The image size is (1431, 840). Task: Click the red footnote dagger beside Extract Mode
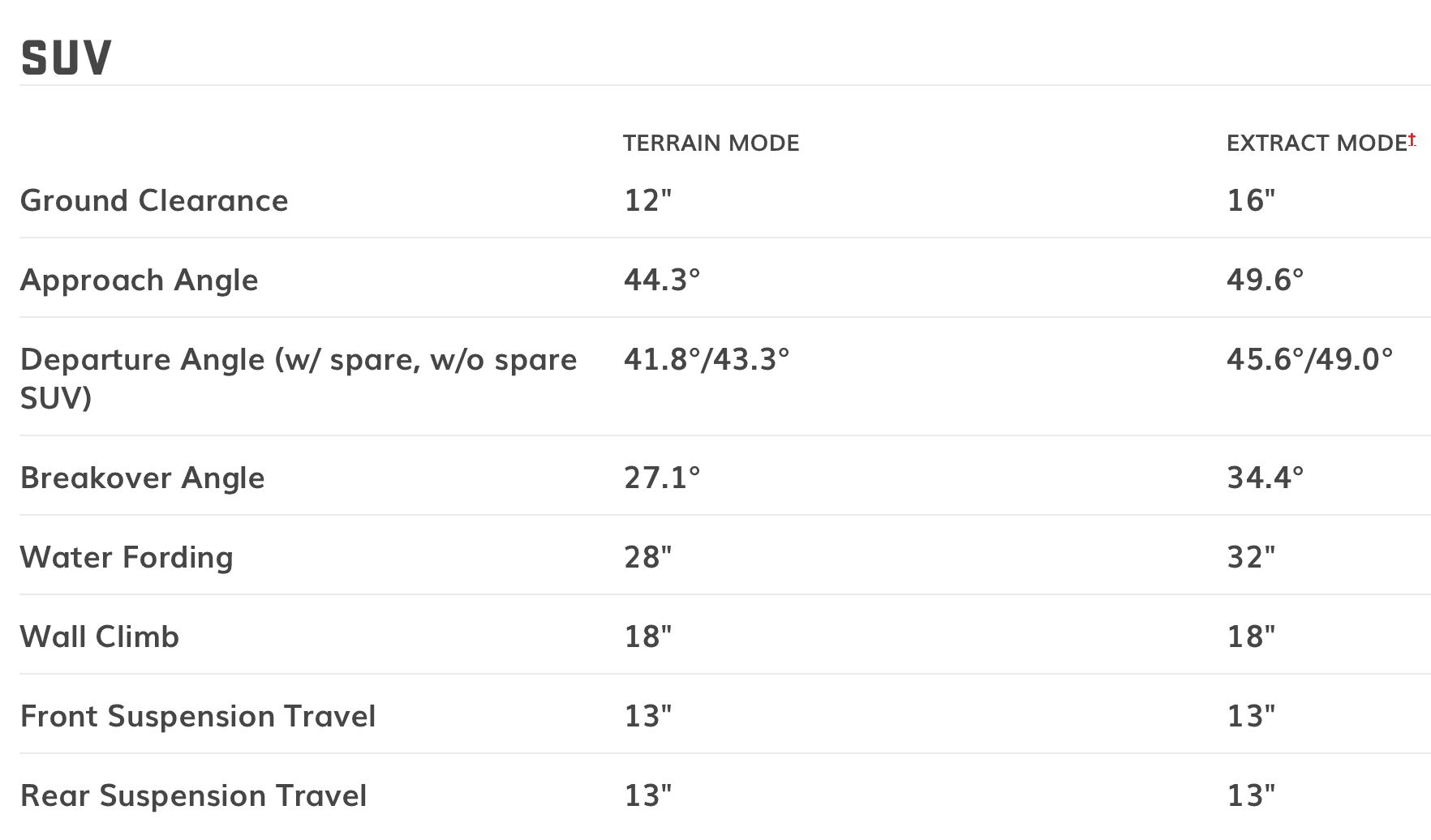coord(1412,139)
